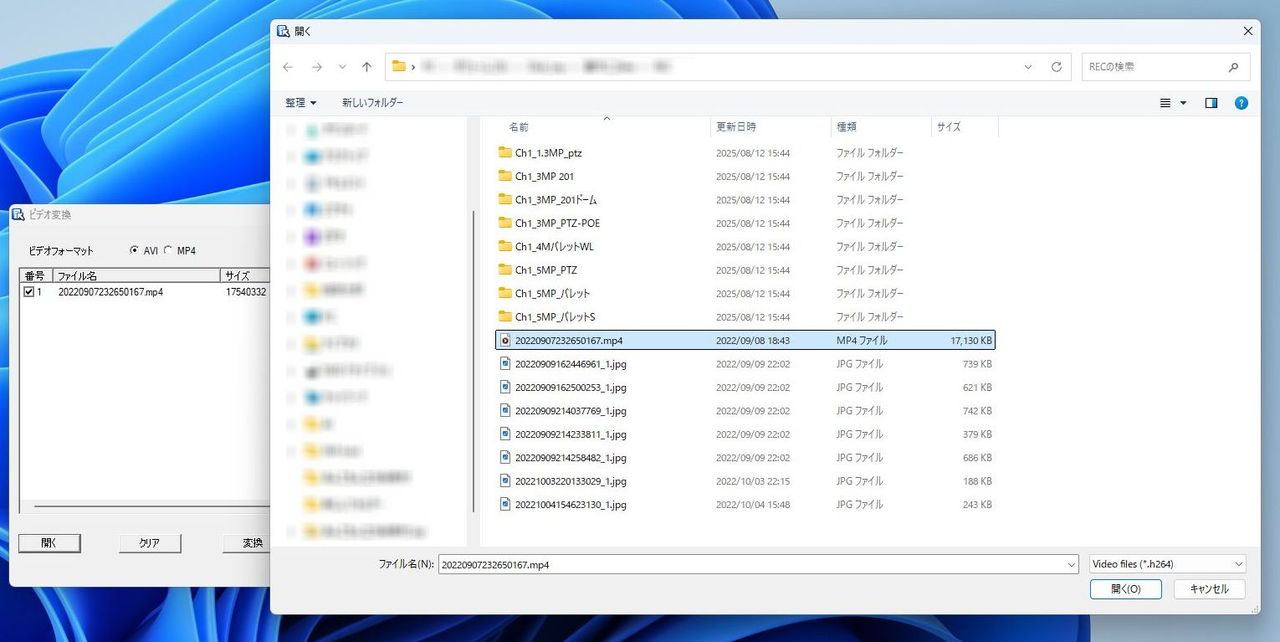The width and height of the screenshot is (1280, 642).
Task: Click the キャンセル button
Action: (x=1208, y=589)
